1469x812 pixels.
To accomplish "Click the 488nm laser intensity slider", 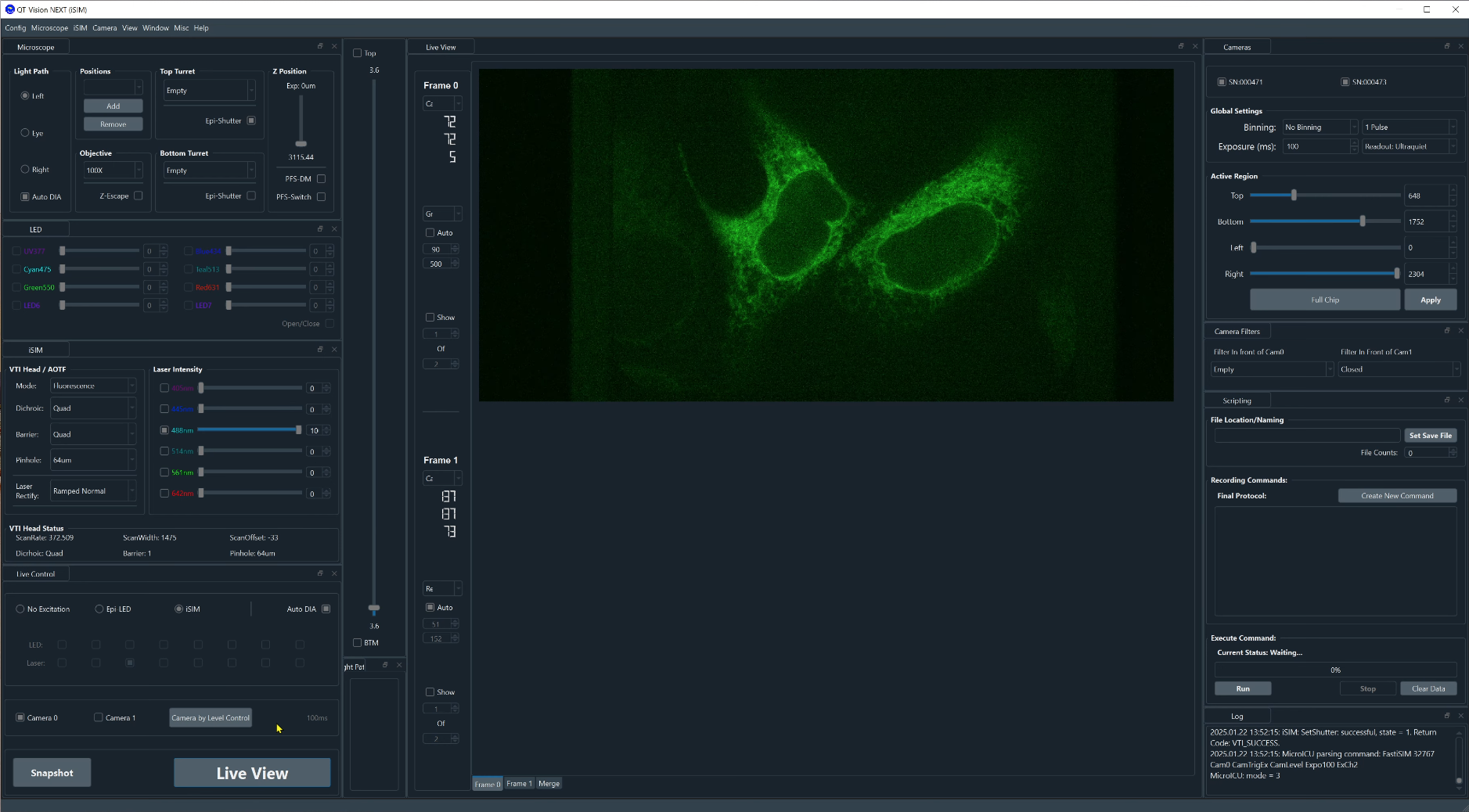I will [250, 429].
